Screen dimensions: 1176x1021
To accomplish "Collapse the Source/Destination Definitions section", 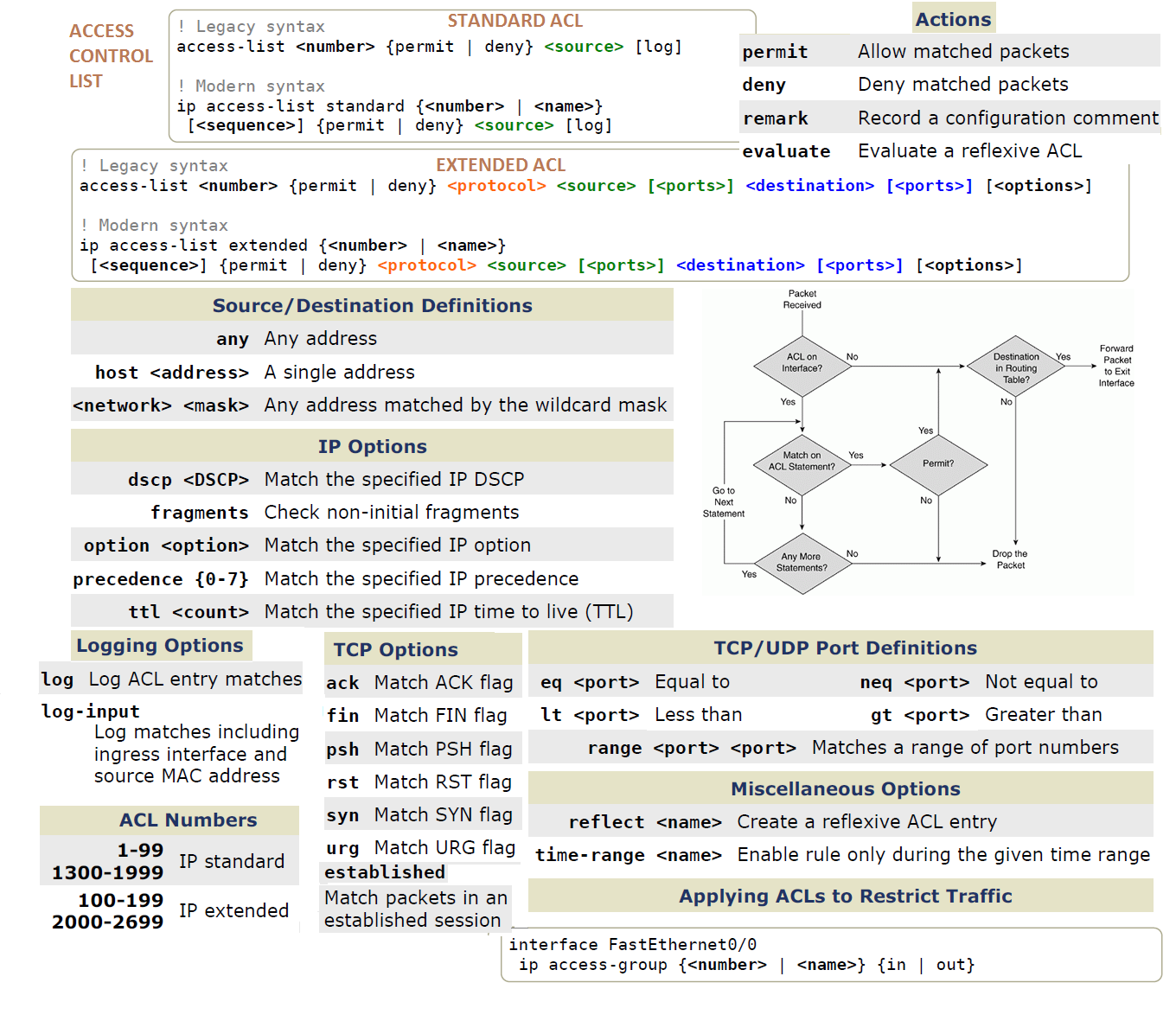I will click(x=372, y=304).
